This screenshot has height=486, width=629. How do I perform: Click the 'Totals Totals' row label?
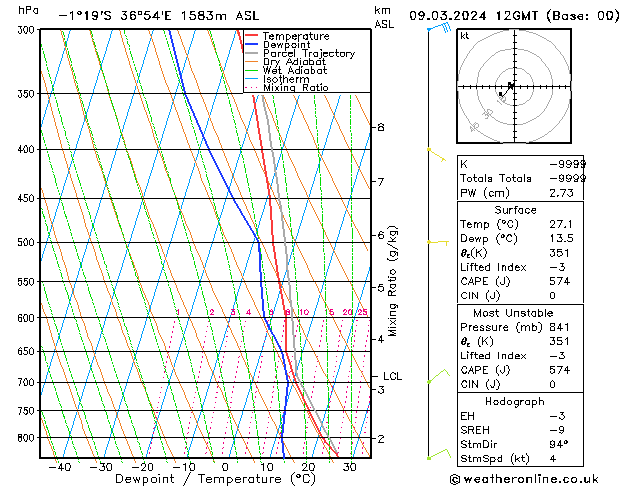[496, 178]
